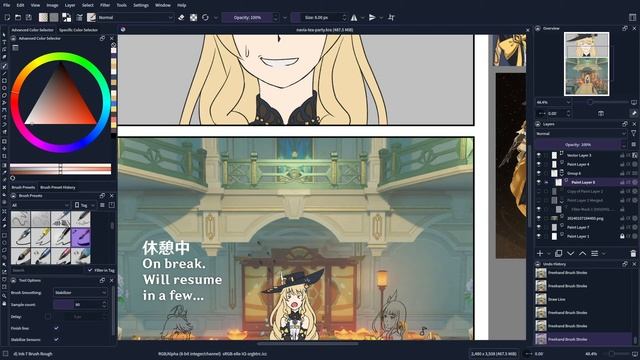The image size is (640, 360).
Task: Uncheck the Finish line option
Action: (56, 328)
